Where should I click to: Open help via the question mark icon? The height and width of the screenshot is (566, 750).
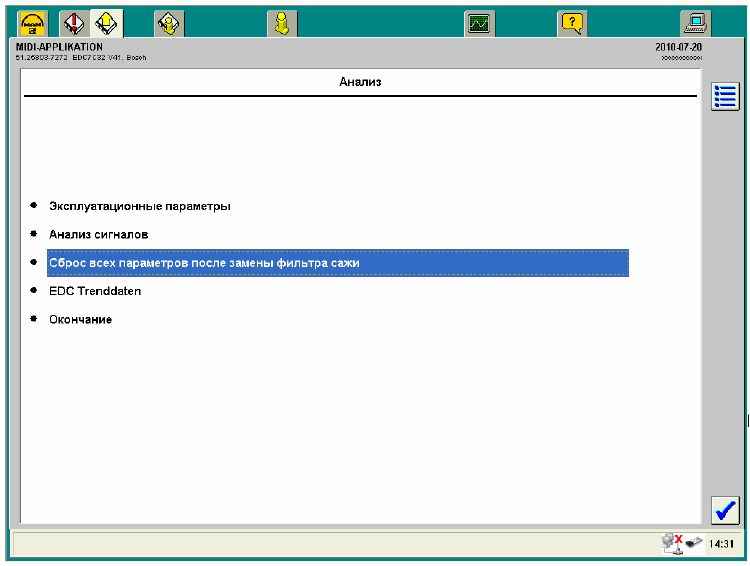(x=572, y=22)
